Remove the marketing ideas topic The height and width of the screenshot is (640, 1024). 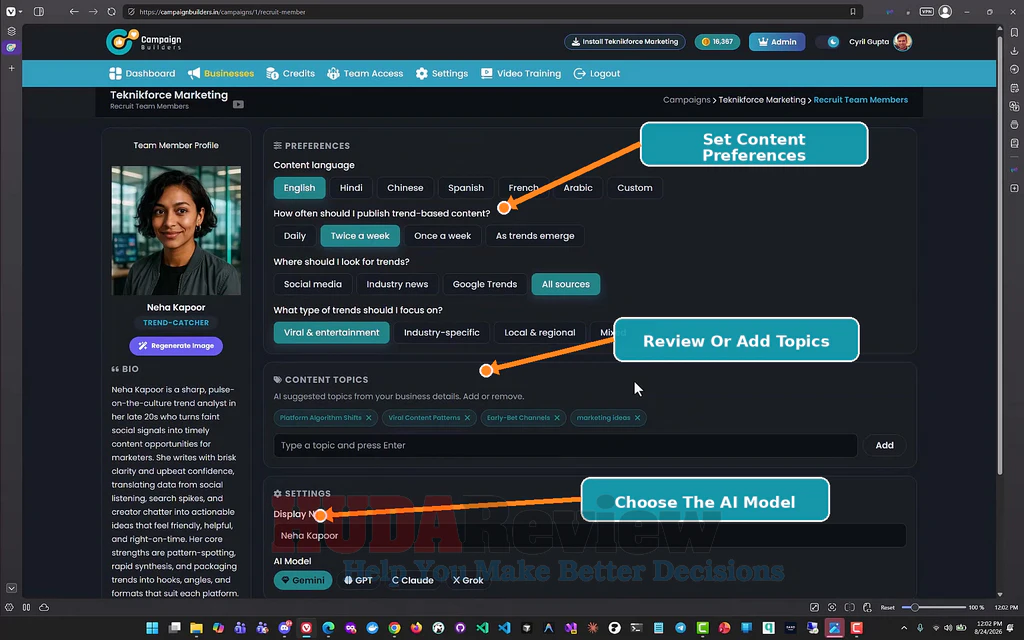click(x=637, y=418)
